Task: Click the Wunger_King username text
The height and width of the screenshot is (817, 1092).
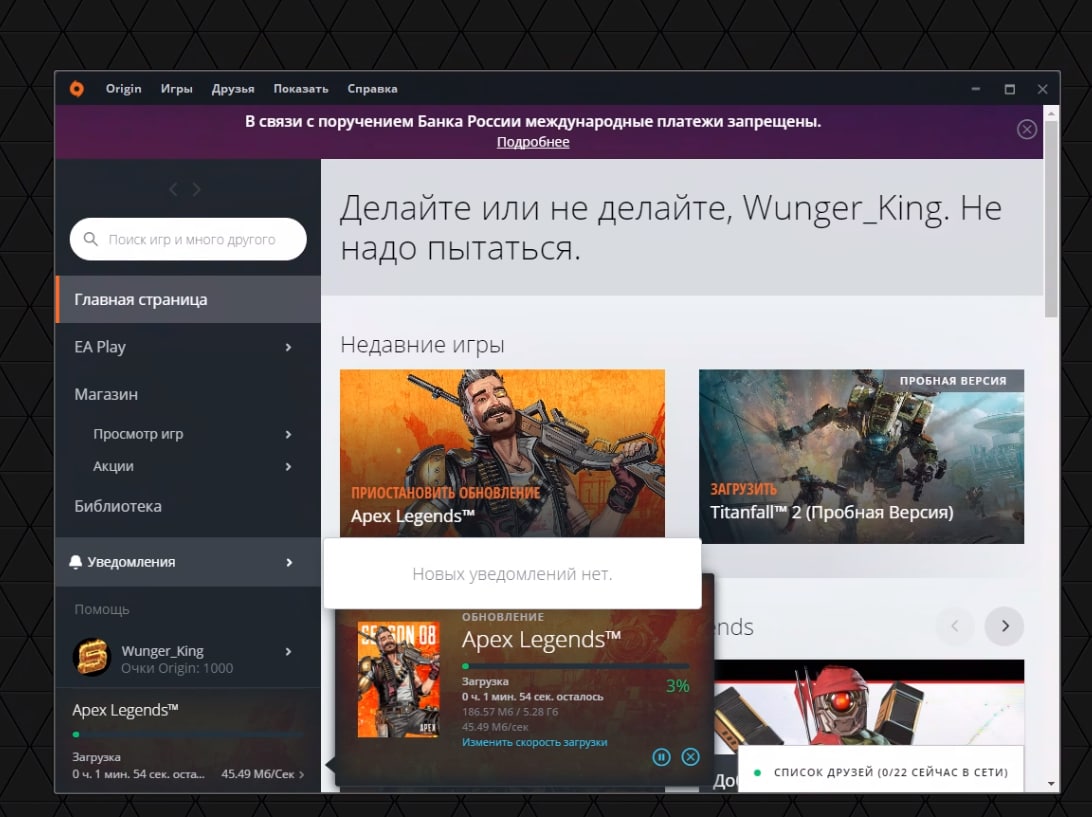Action: pos(162,651)
